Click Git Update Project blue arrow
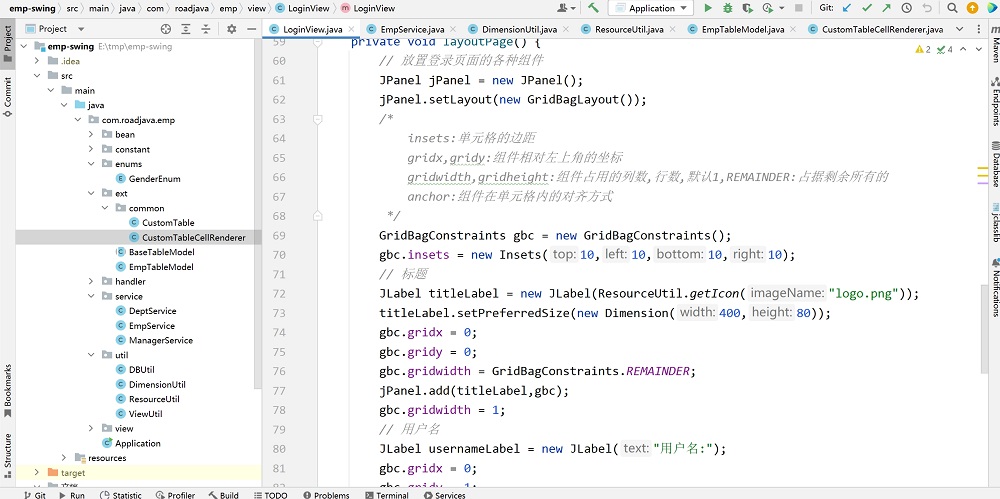 [846, 8]
